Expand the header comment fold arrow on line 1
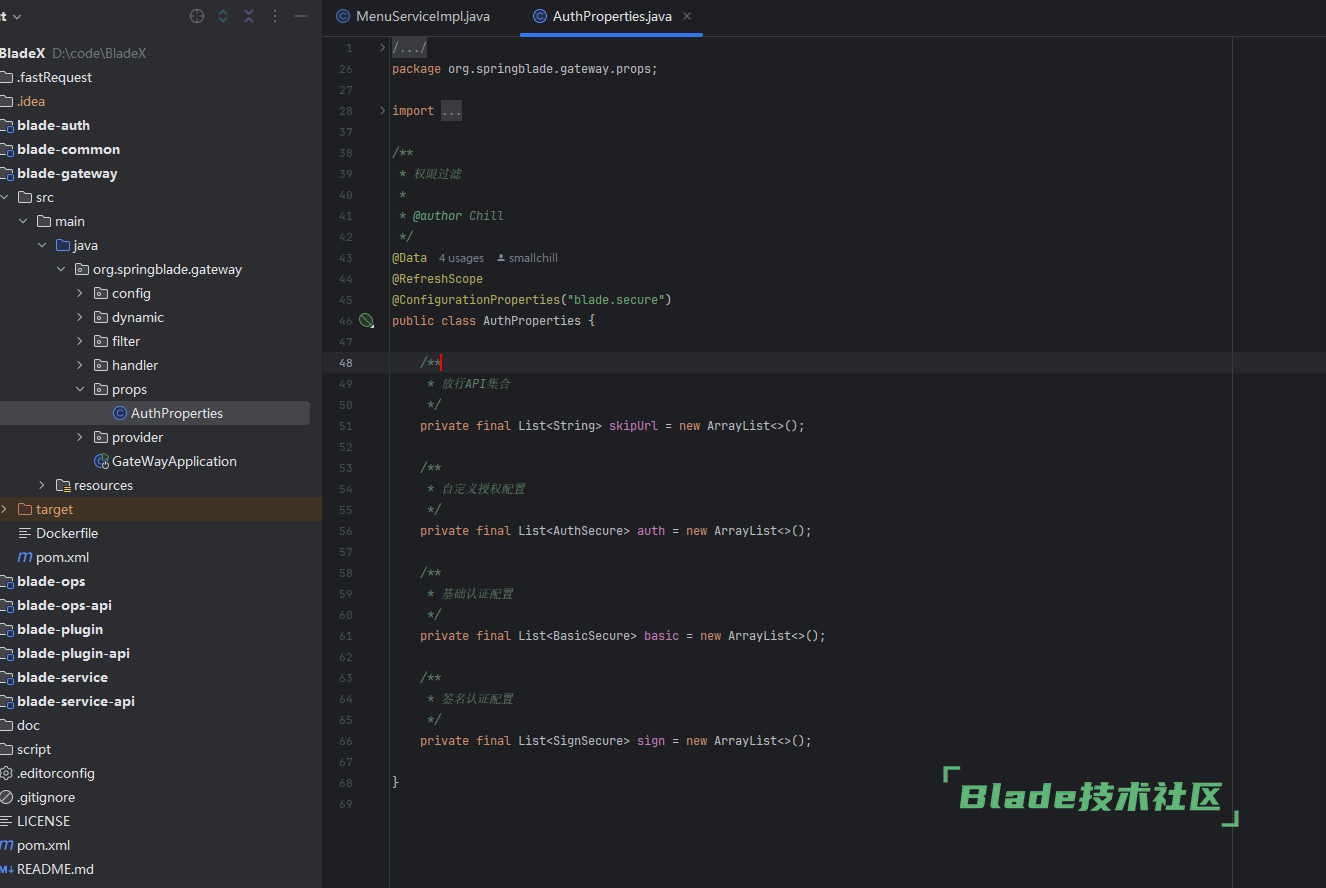 point(383,48)
